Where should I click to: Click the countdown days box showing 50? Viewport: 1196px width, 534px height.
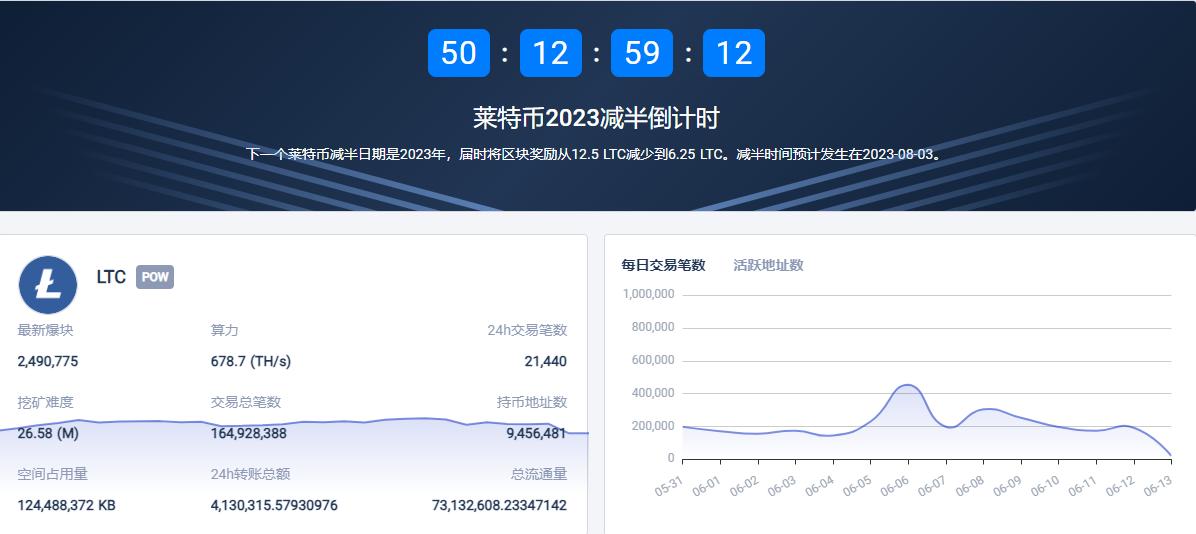point(458,53)
